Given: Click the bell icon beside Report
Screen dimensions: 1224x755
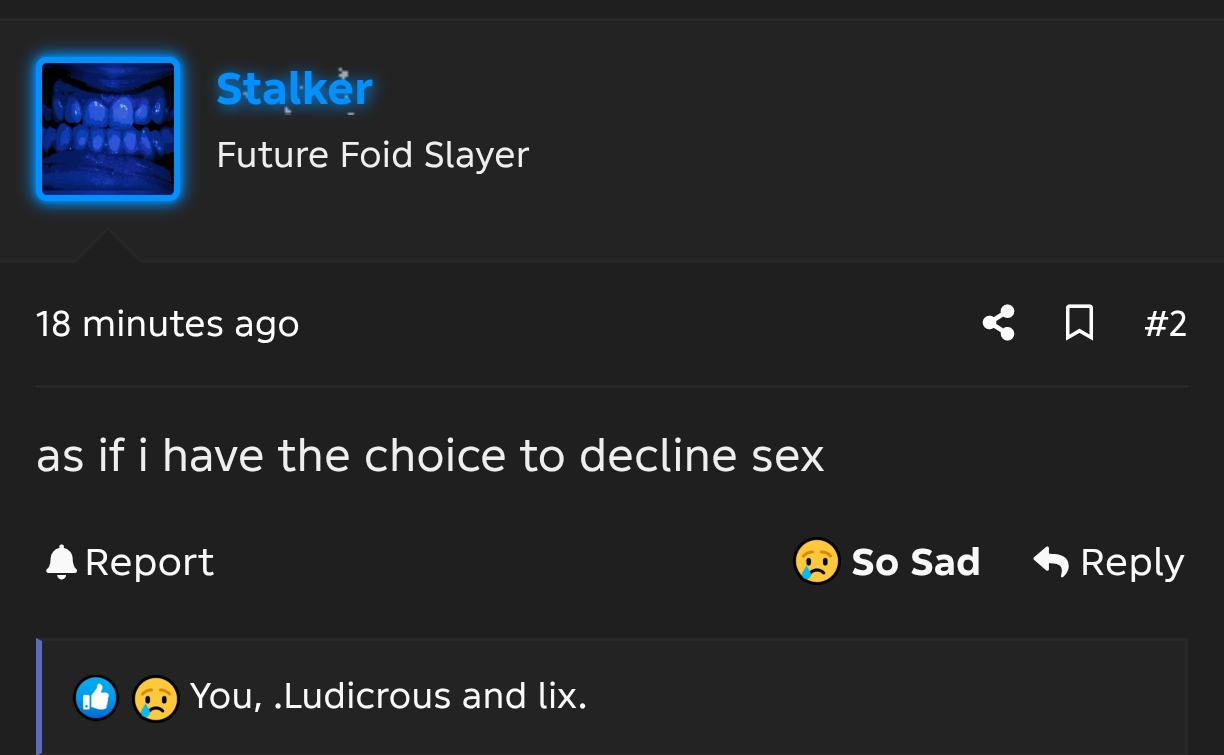Looking at the screenshot, I should pyautogui.click(x=61, y=562).
